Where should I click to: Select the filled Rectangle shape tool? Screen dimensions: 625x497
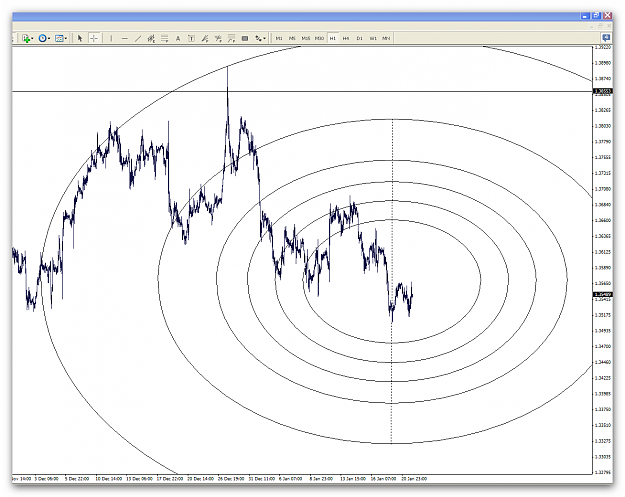(x=245, y=38)
